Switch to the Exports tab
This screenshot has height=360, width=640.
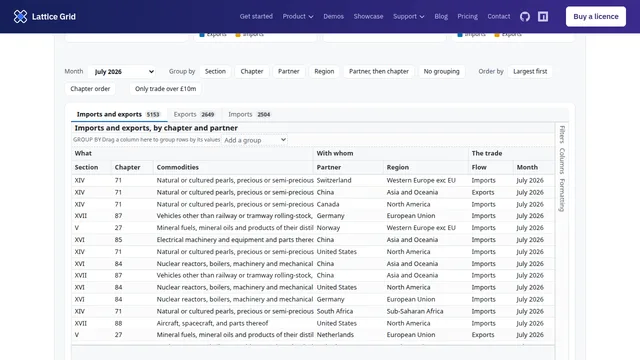click(194, 114)
